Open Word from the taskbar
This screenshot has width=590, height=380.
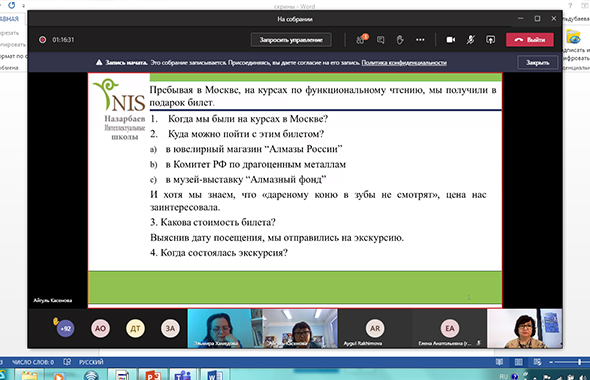[214, 375]
